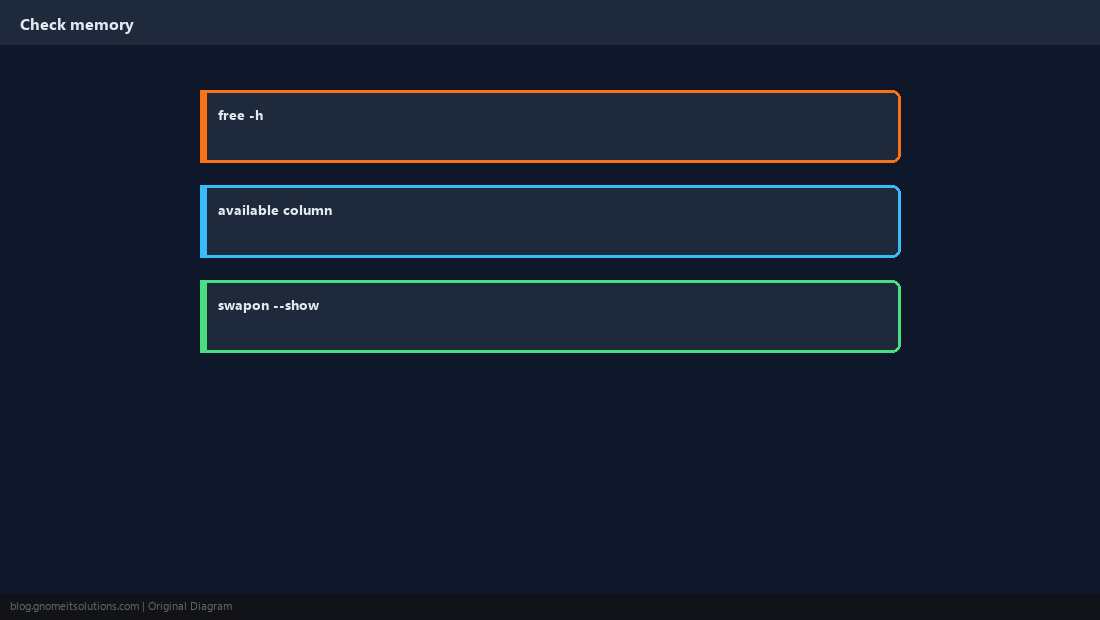Viewport: 1100px width, 620px height.
Task: Click the word "available" in the blue card
Action: [248, 210]
